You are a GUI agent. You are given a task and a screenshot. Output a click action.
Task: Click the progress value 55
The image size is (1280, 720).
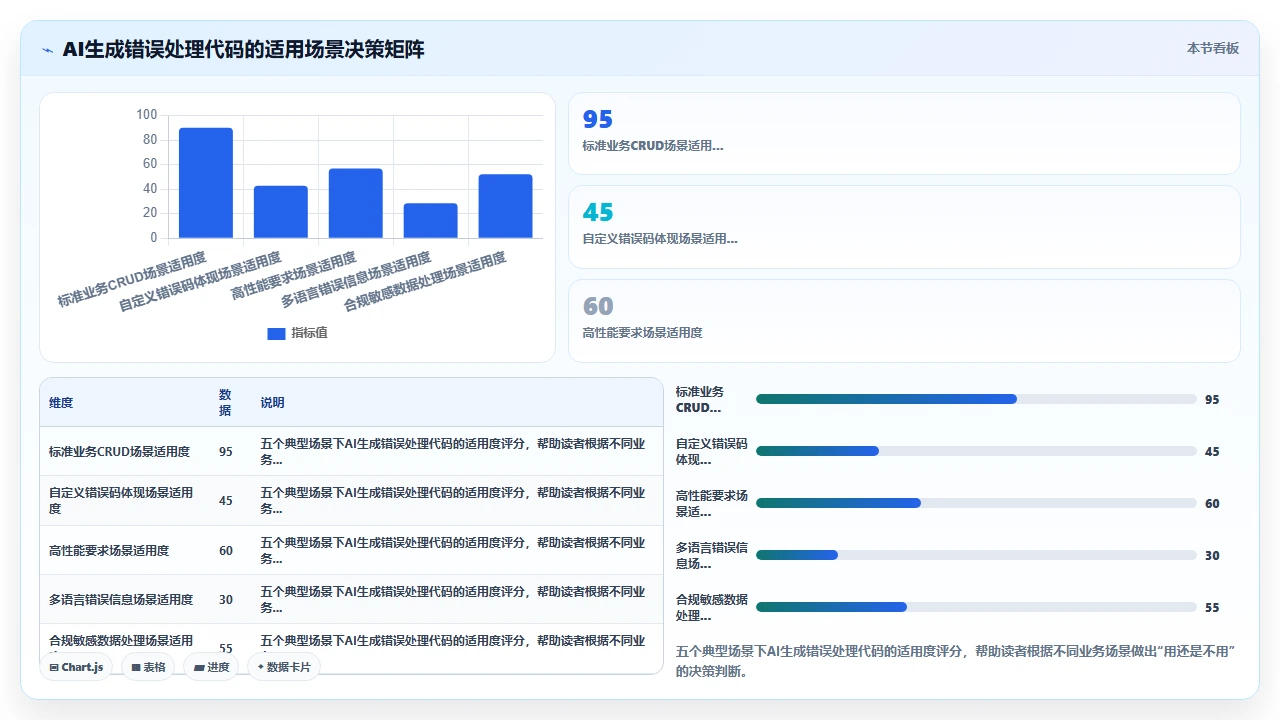[x=1212, y=608]
